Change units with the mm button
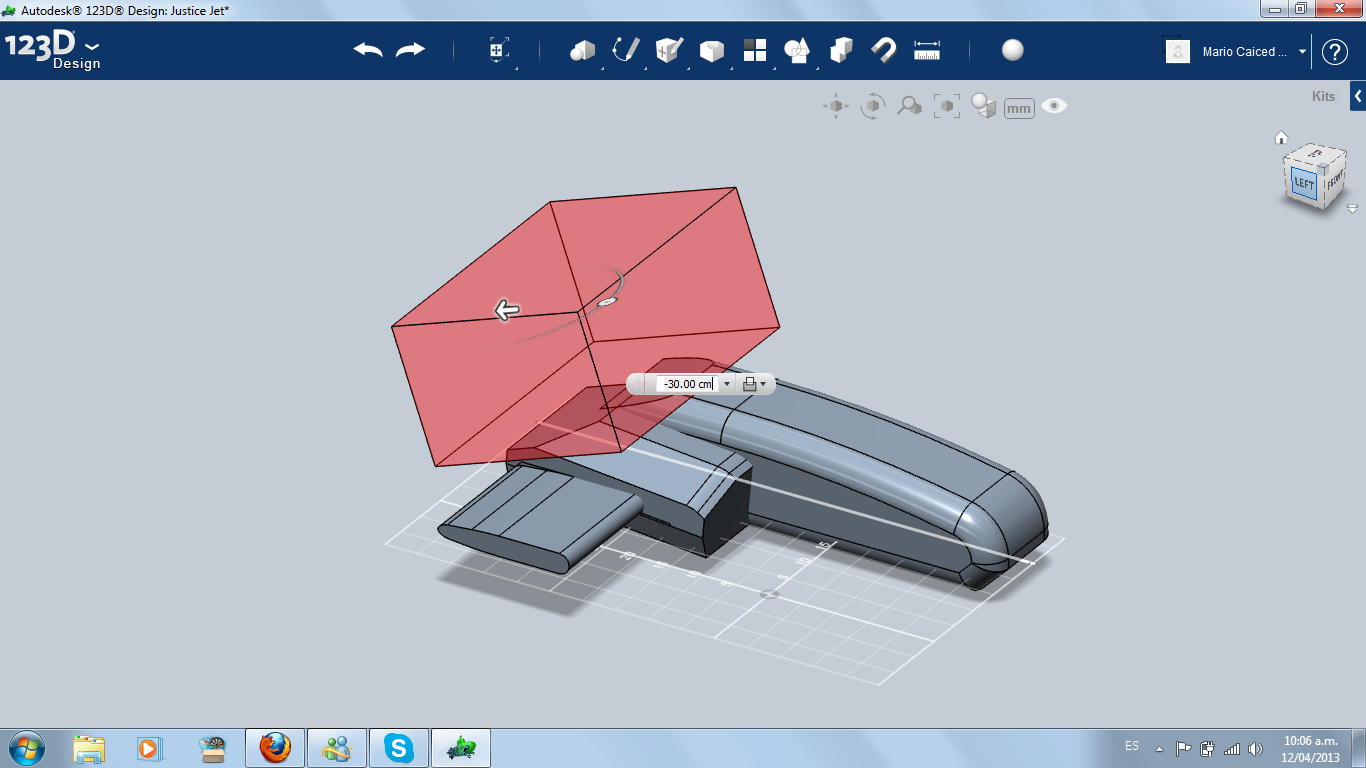This screenshot has height=768, width=1366. click(x=1019, y=108)
